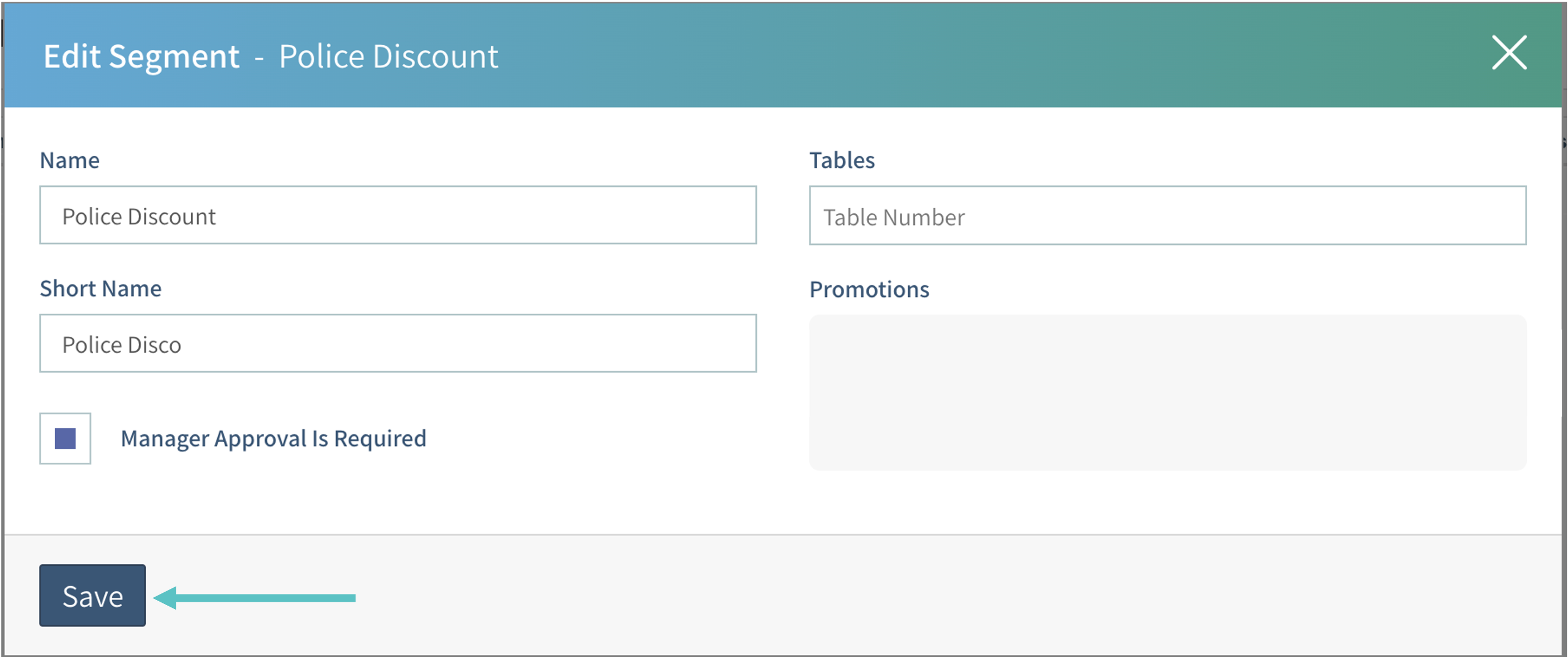Click the Short Name label
The image size is (1568, 657).
(x=100, y=289)
